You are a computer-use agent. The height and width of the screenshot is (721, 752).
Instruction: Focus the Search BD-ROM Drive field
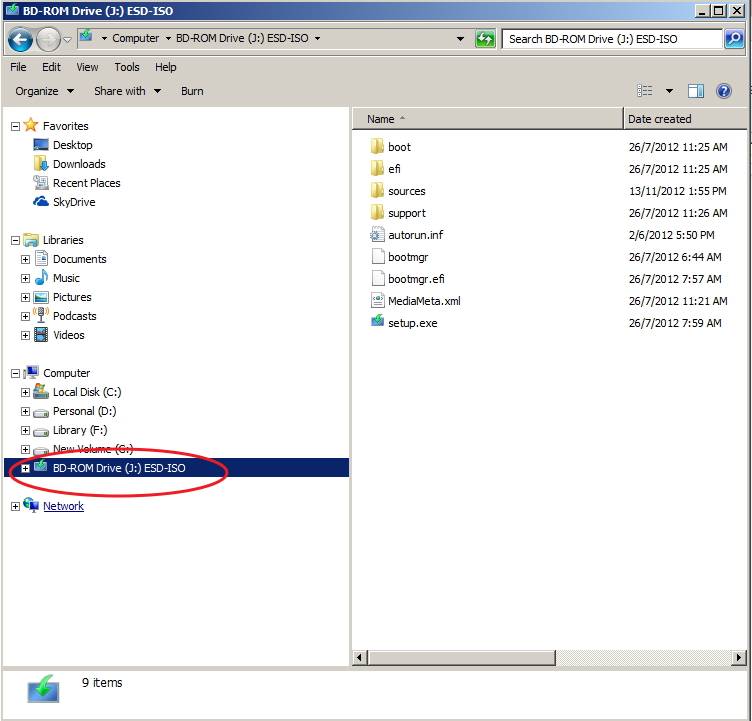(612, 39)
